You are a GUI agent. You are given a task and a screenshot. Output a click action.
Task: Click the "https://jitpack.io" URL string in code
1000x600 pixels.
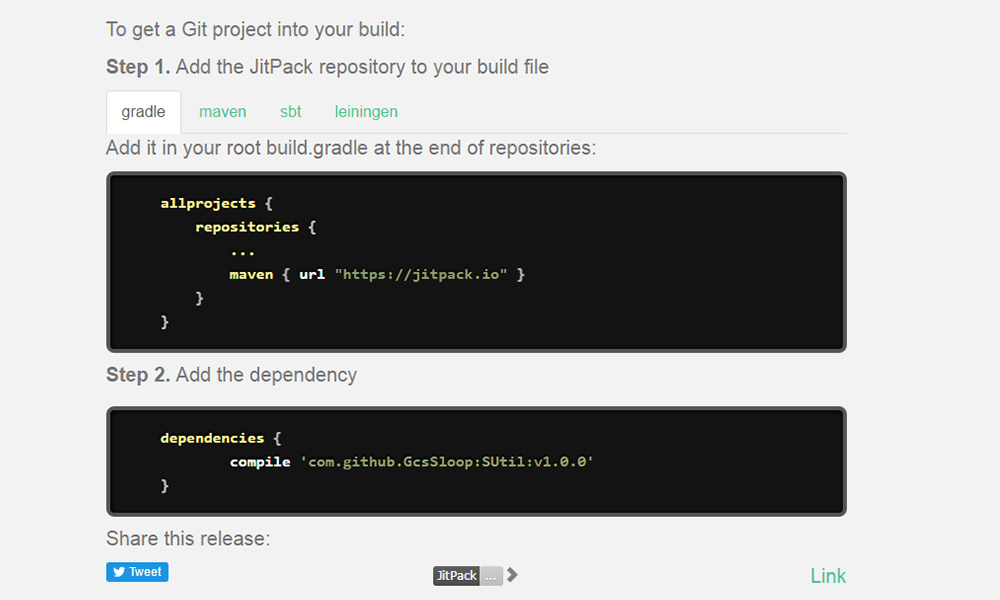point(425,274)
